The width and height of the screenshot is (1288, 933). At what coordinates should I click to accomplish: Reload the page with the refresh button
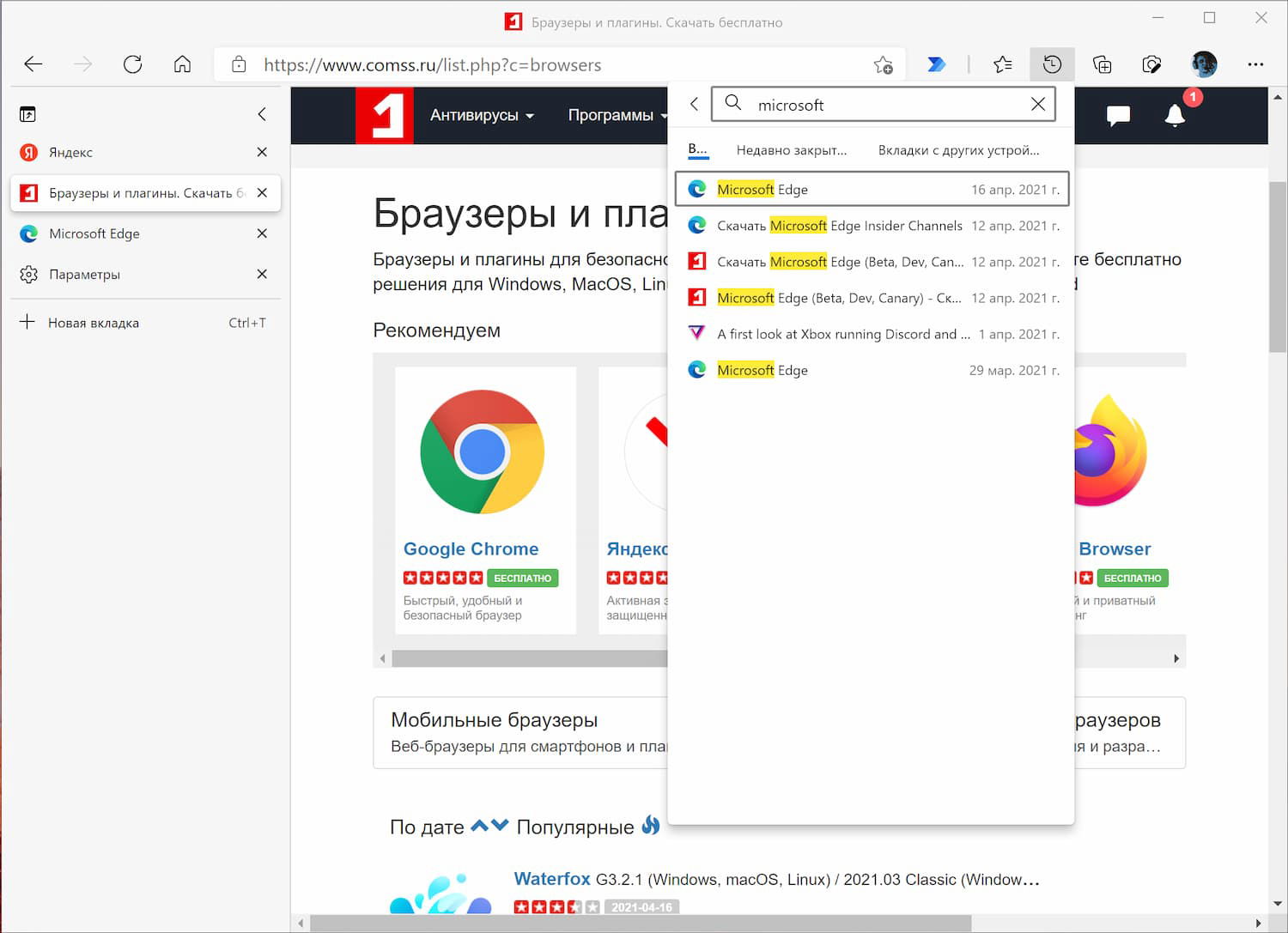point(132,64)
